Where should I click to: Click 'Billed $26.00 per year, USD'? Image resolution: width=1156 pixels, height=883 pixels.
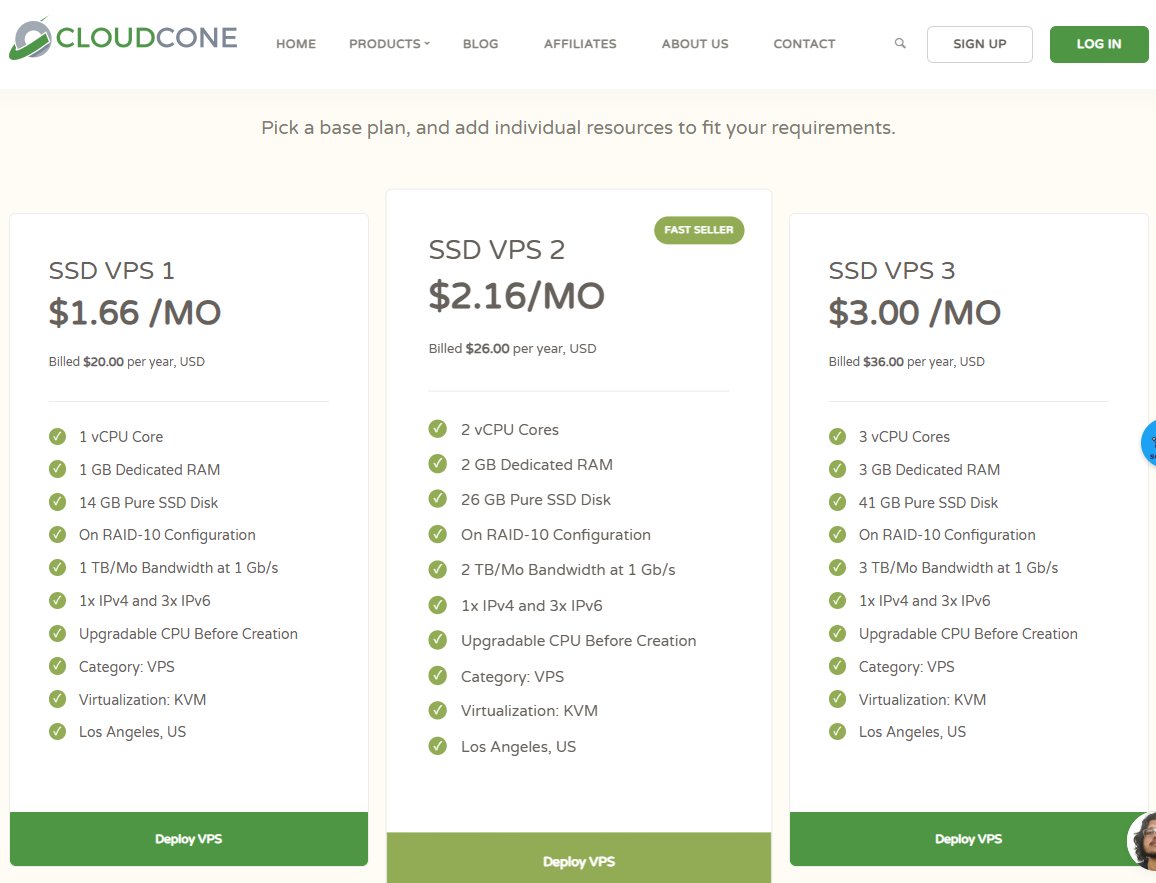(x=512, y=349)
